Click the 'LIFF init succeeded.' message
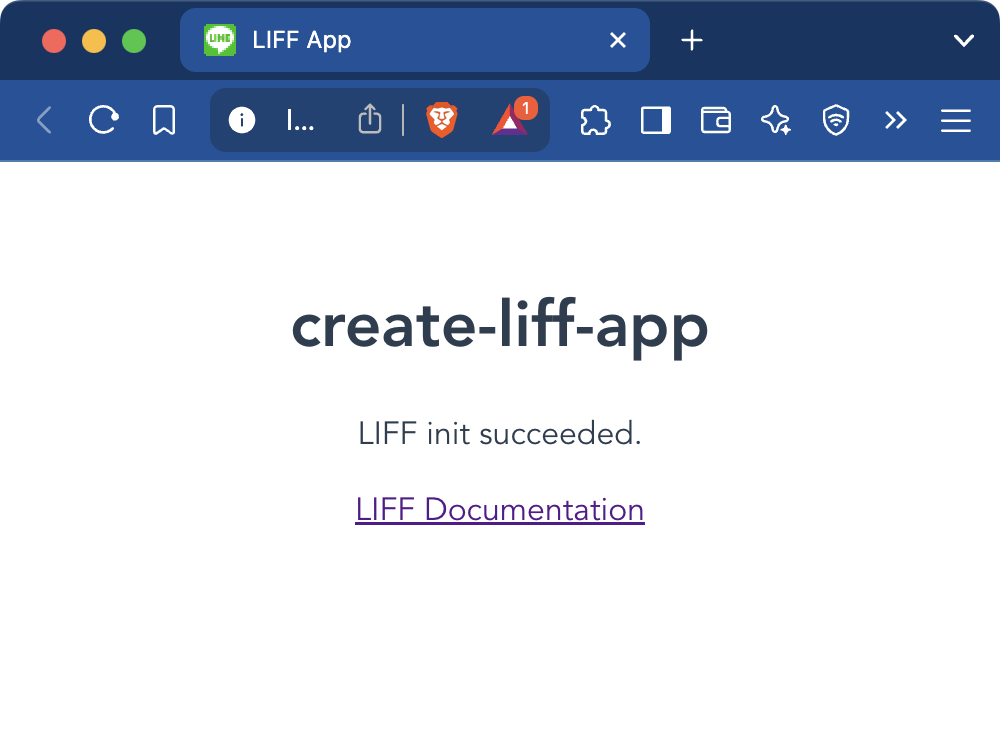 (500, 434)
